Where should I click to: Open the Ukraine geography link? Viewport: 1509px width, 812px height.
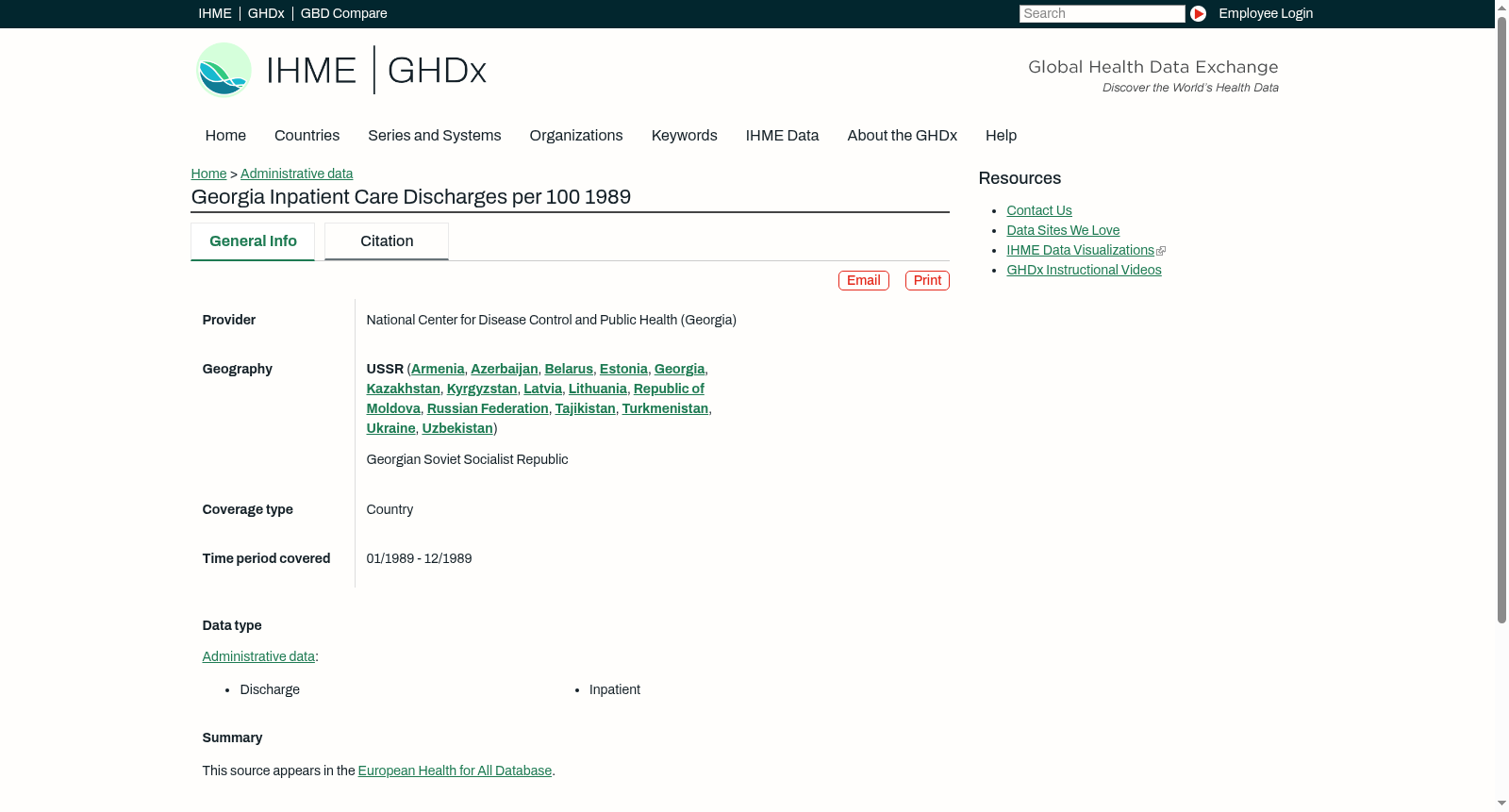pos(391,429)
